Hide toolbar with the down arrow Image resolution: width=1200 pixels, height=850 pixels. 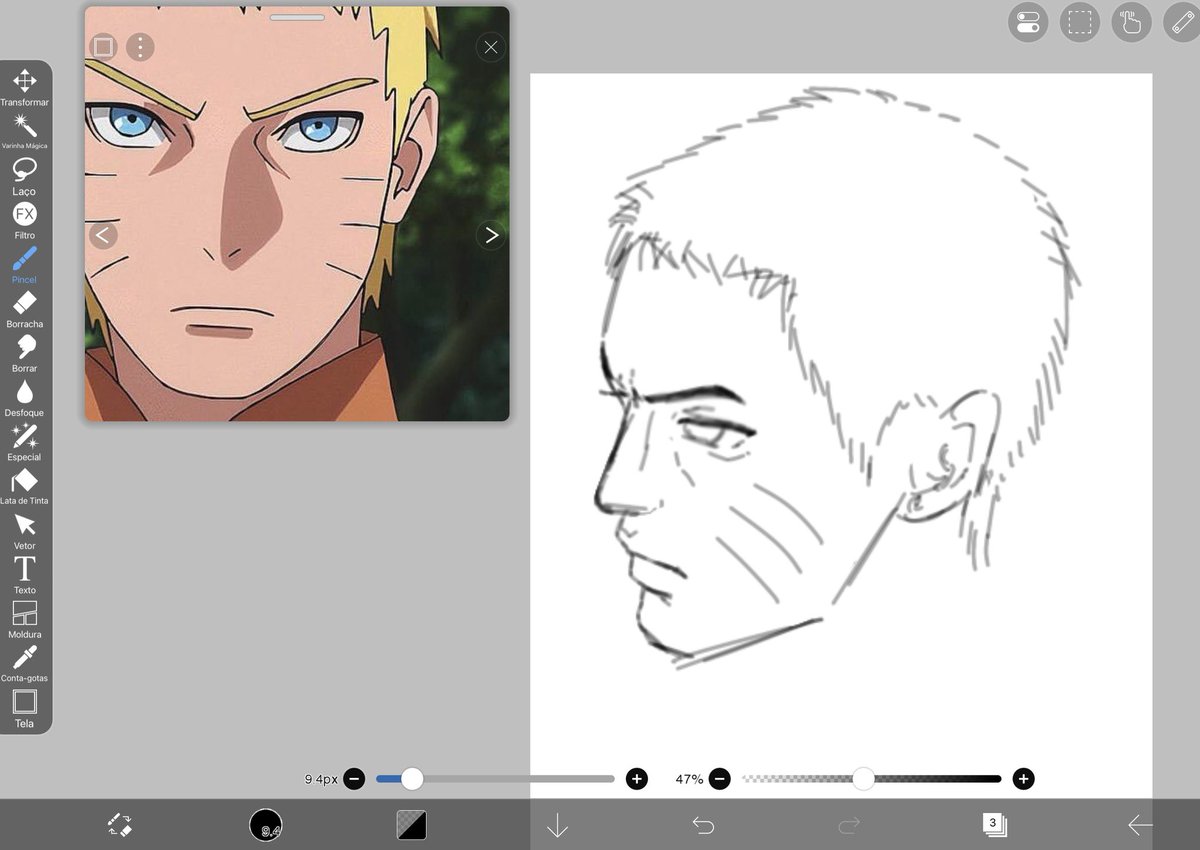pos(557,825)
